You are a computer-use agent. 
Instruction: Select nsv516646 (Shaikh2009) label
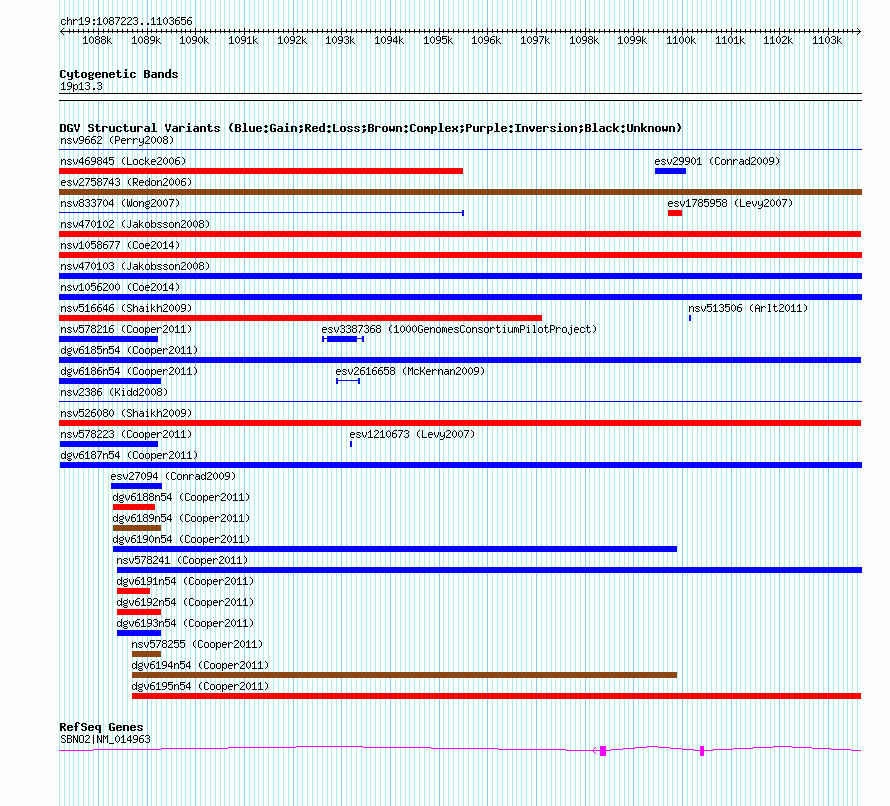tap(126, 308)
